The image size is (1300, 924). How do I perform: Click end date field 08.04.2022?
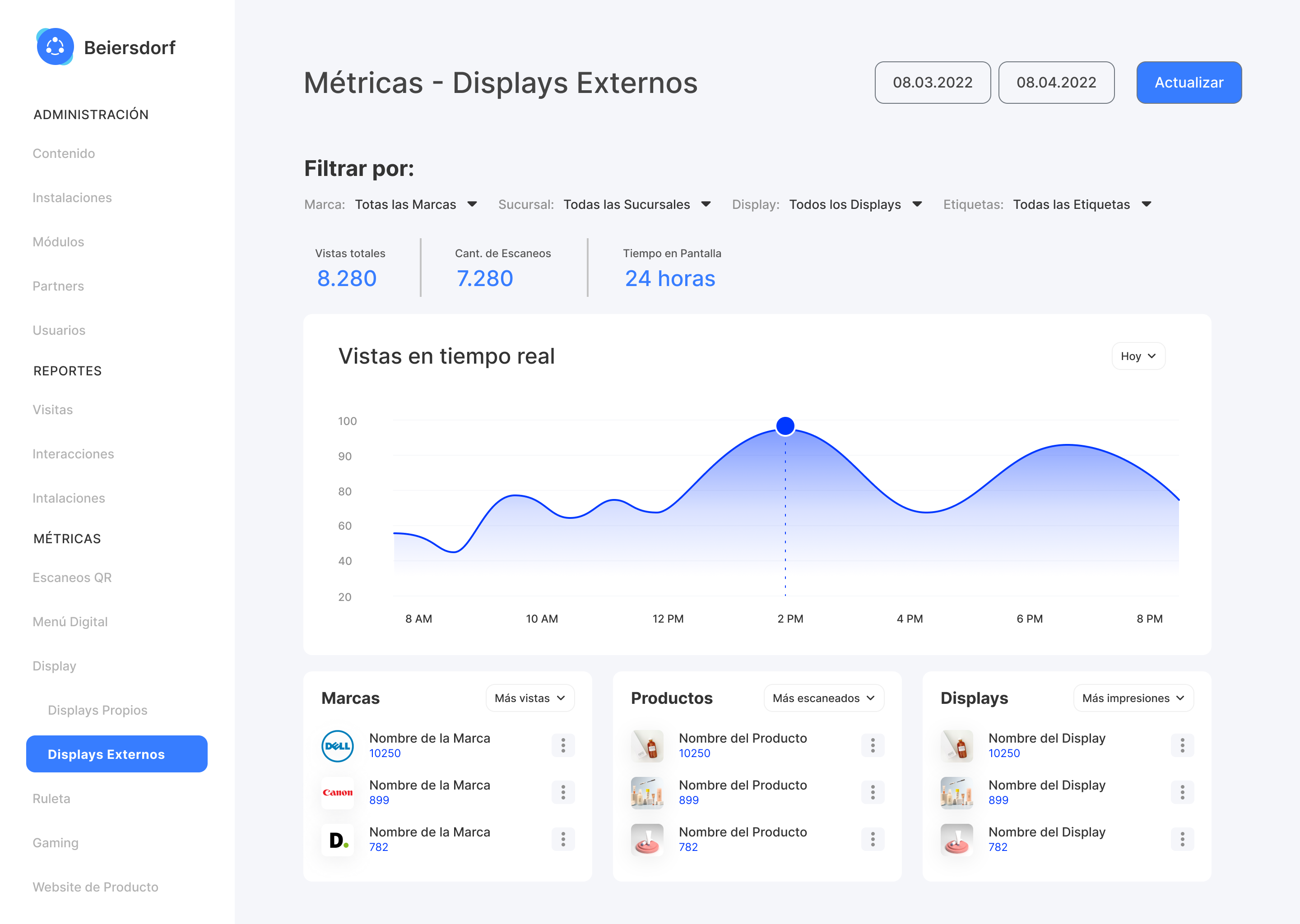tap(1056, 83)
